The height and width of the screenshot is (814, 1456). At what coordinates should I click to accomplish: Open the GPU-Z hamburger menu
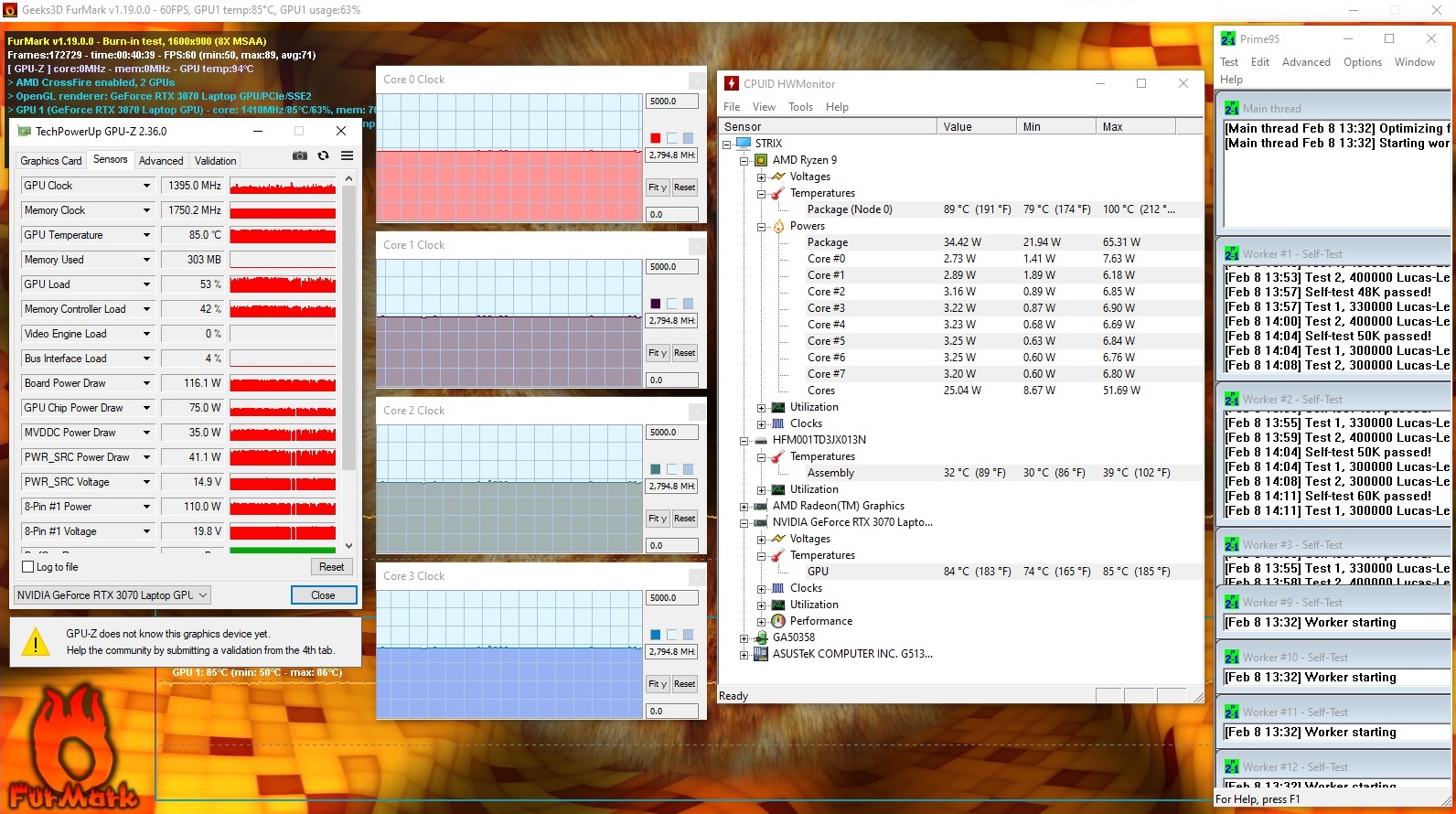point(348,156)
